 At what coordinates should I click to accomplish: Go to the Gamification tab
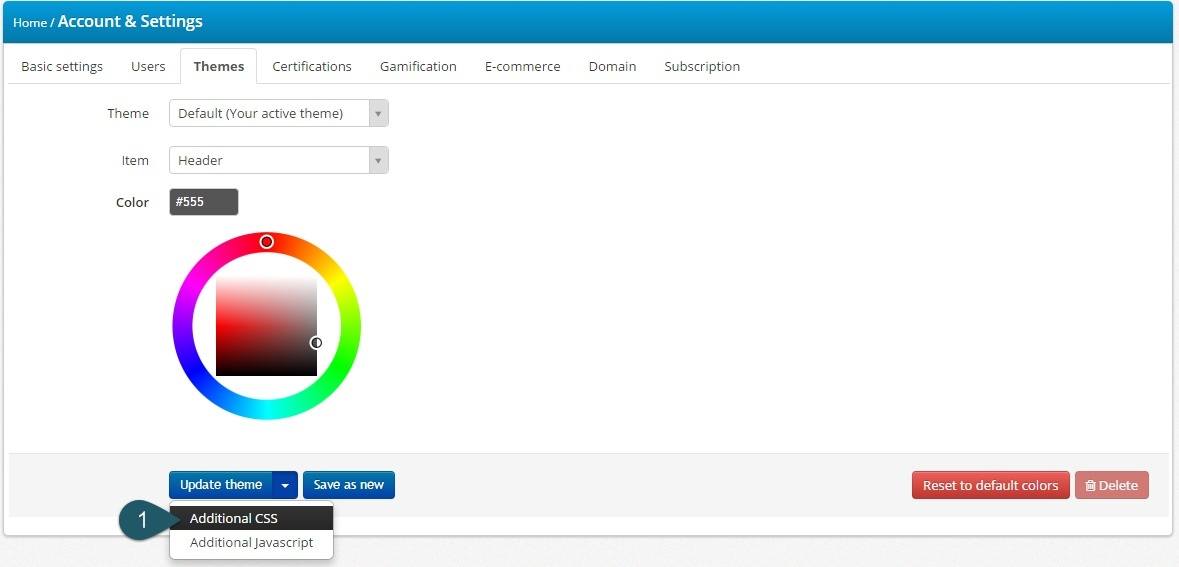(418, 66)
